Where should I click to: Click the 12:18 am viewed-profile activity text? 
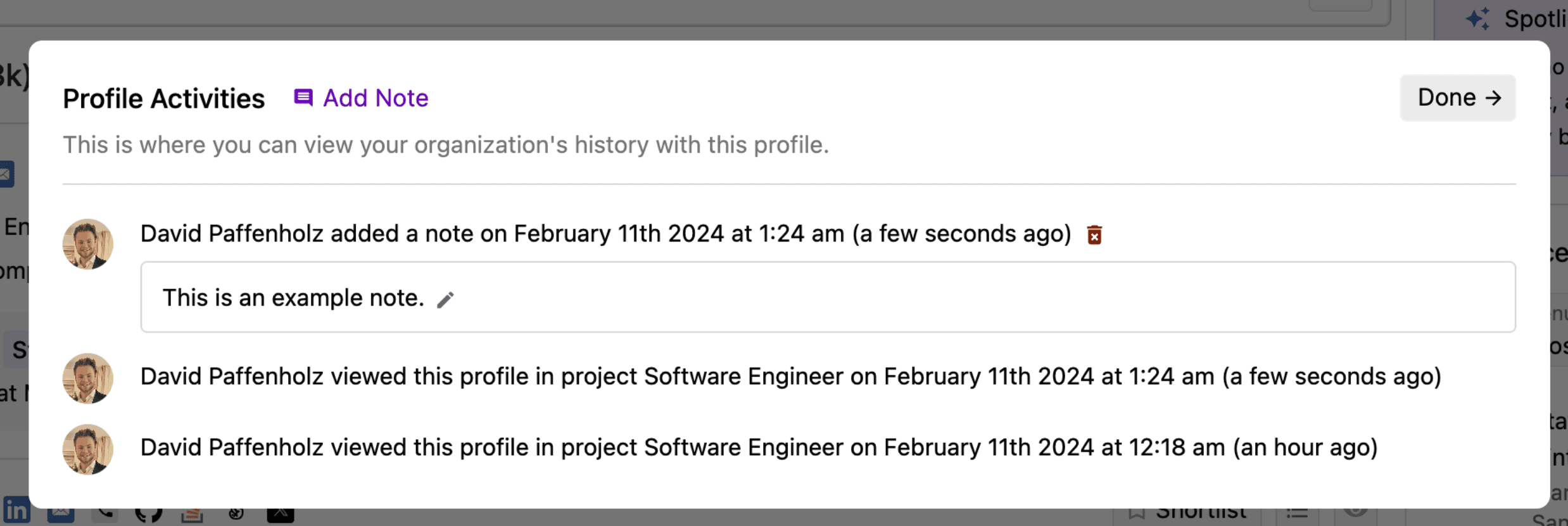tap(759, 447)
